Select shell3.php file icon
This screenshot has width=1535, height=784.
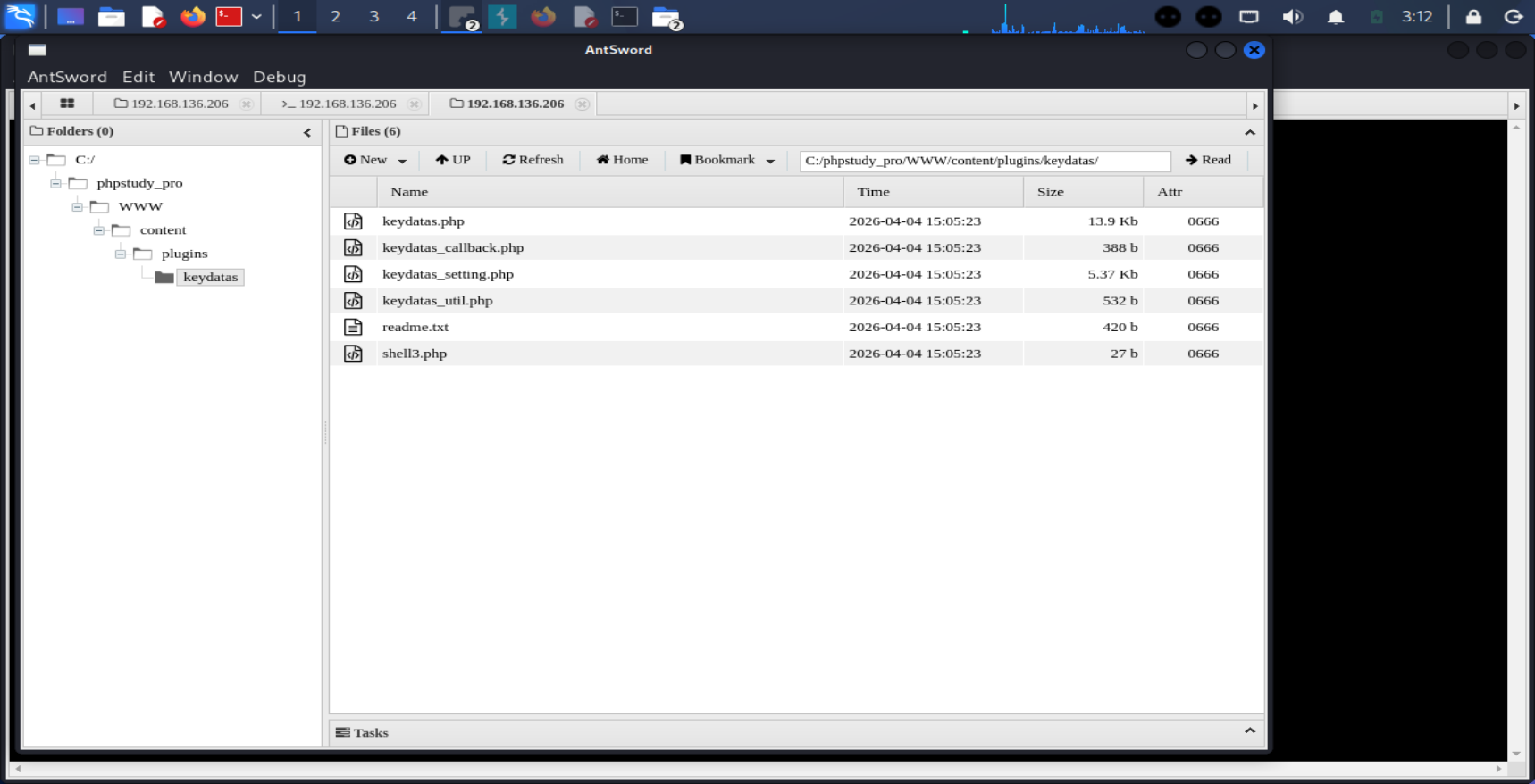tap(354, 354)
